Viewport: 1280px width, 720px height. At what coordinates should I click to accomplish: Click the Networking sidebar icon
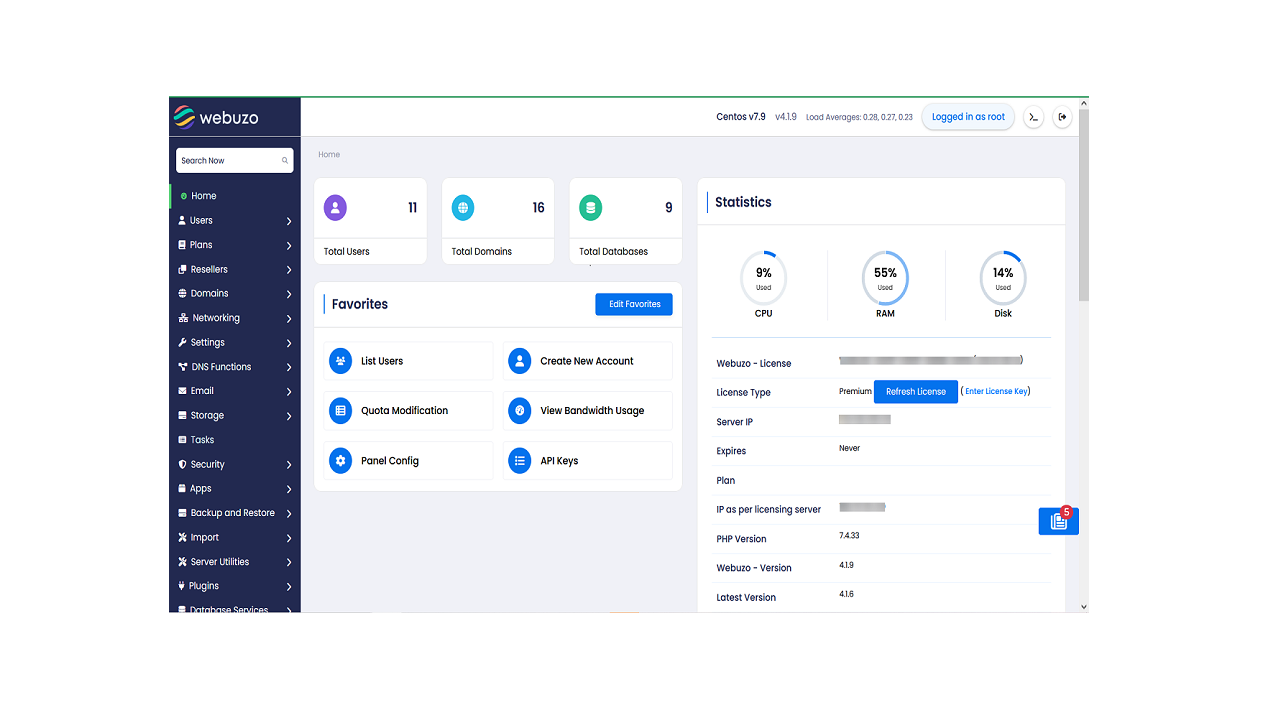coord(183,318)
